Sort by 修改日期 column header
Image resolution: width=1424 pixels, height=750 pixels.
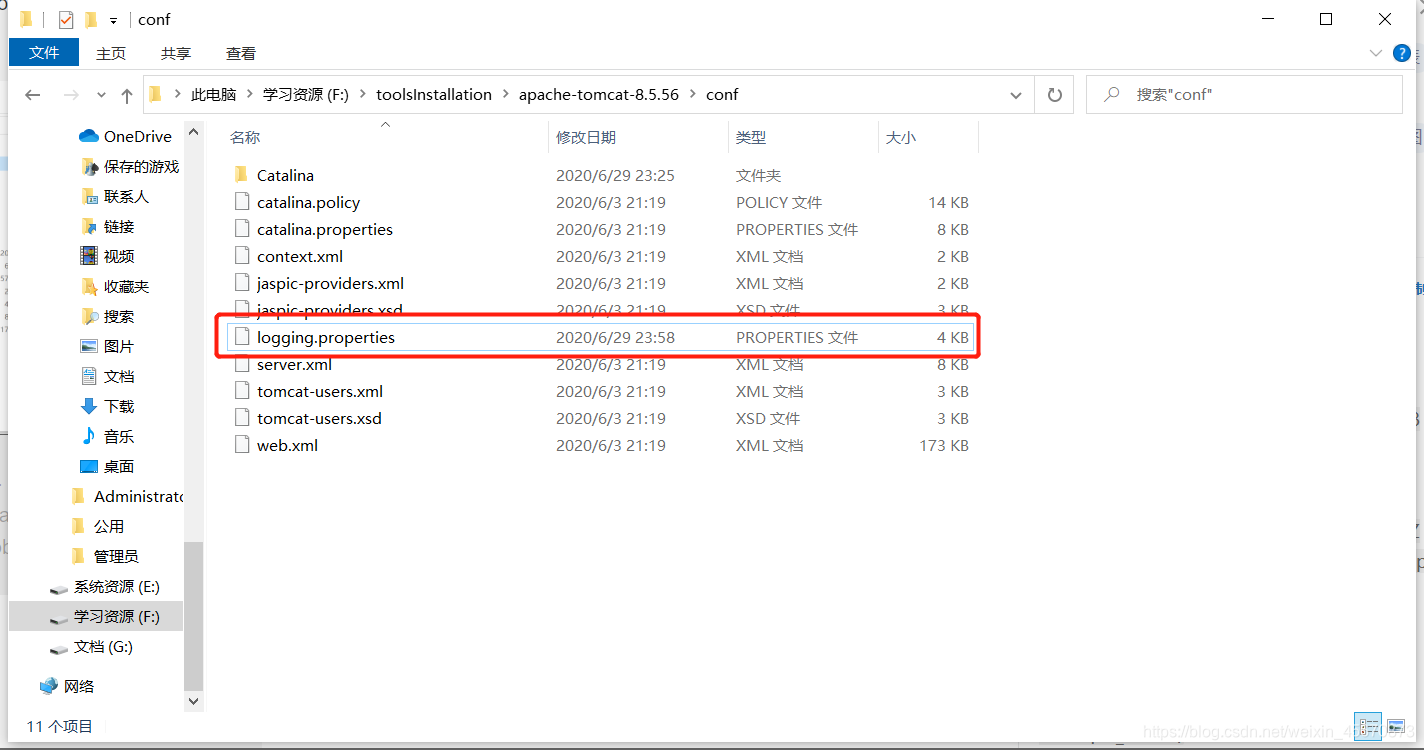coord(586,137)
